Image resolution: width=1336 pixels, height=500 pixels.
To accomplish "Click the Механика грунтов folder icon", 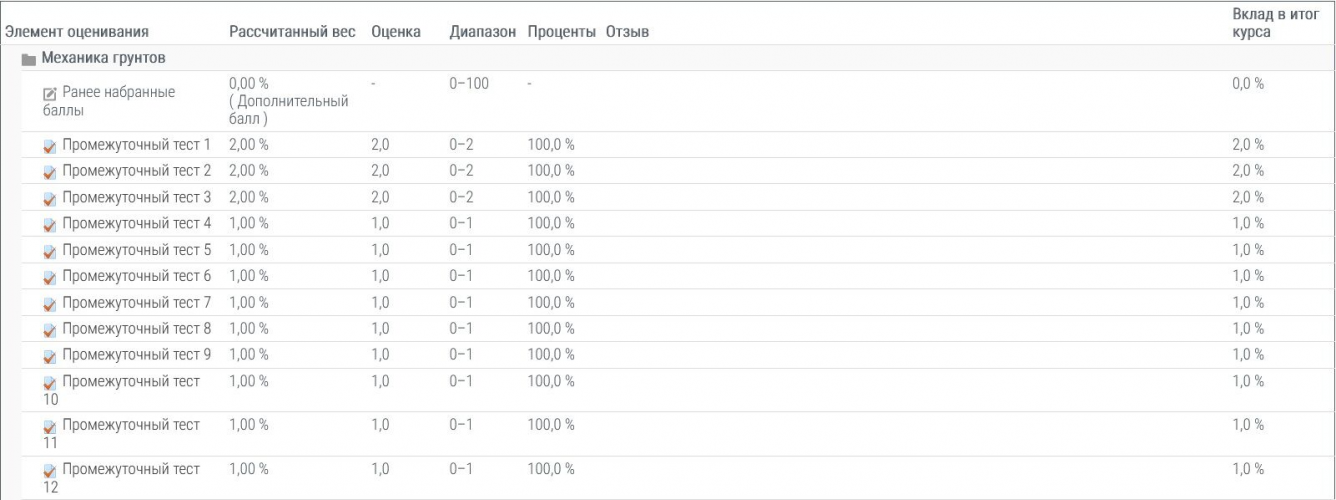I will tap(28, 59).
